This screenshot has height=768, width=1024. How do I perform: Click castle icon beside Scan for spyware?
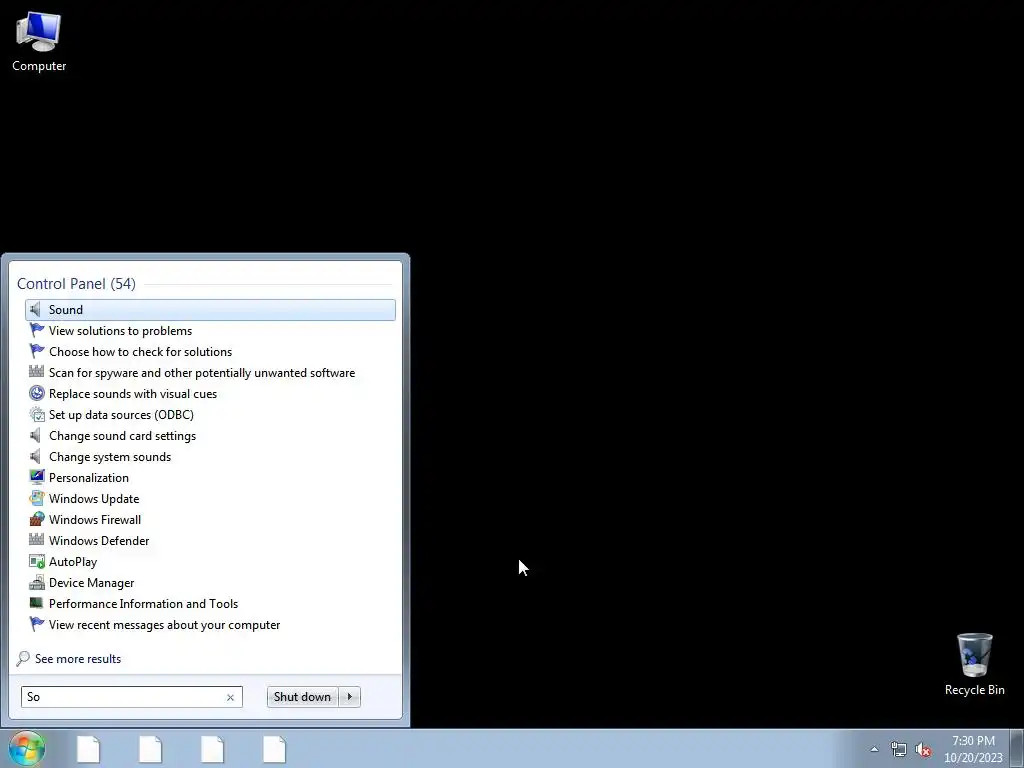pyautogui.click(x=37, y=372)
